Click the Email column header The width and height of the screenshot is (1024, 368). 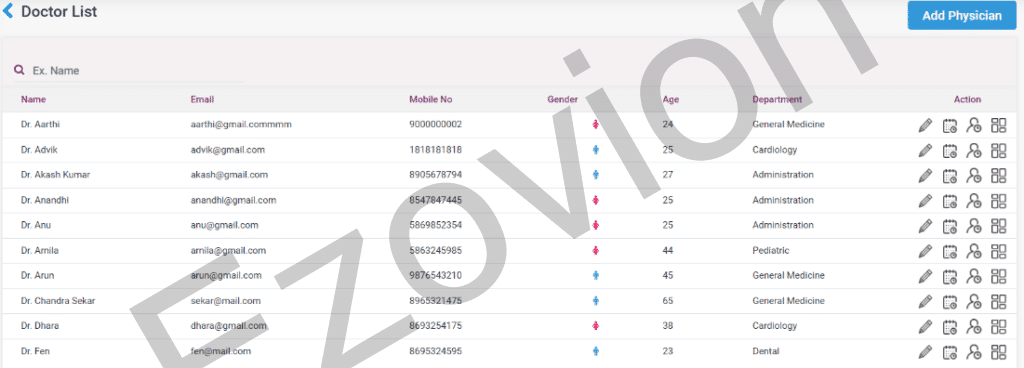click(x=202, y=100)
